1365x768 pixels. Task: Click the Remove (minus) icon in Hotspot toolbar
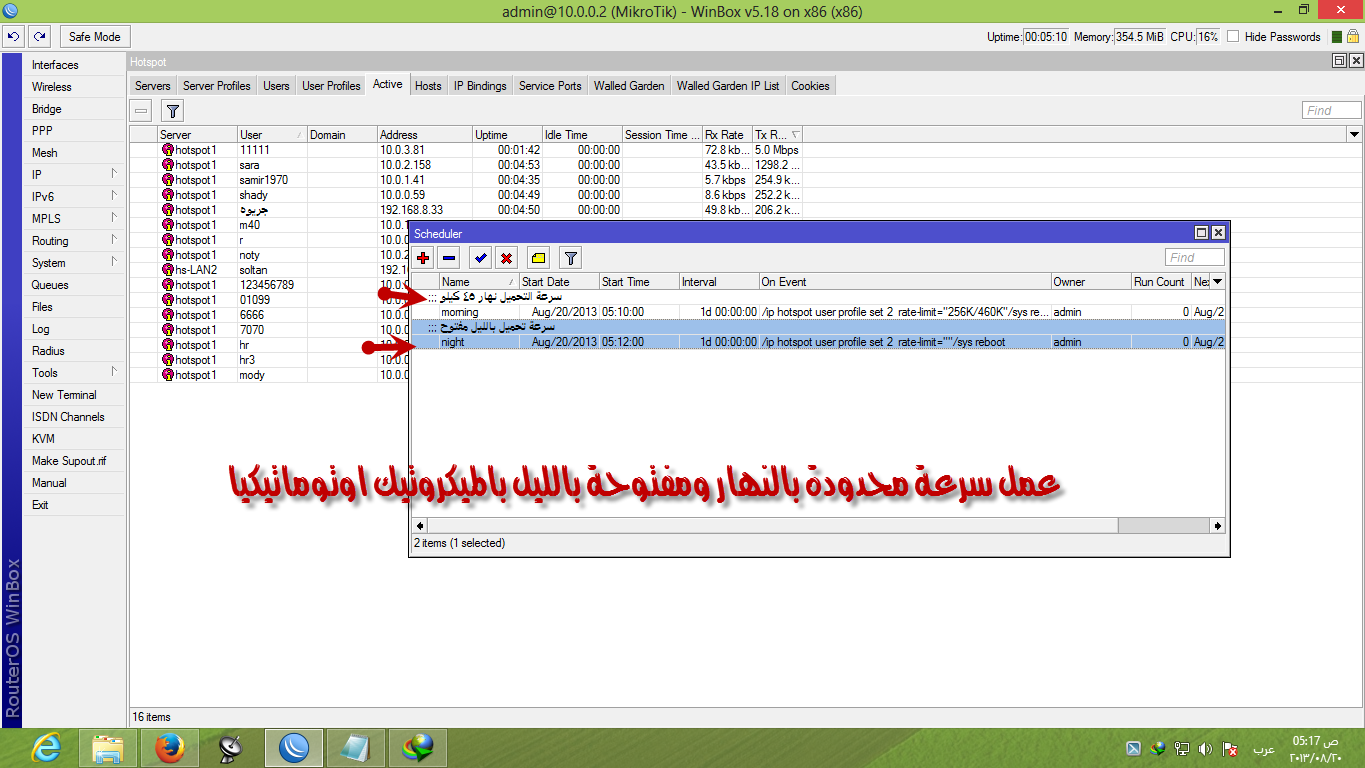point(142,111)
